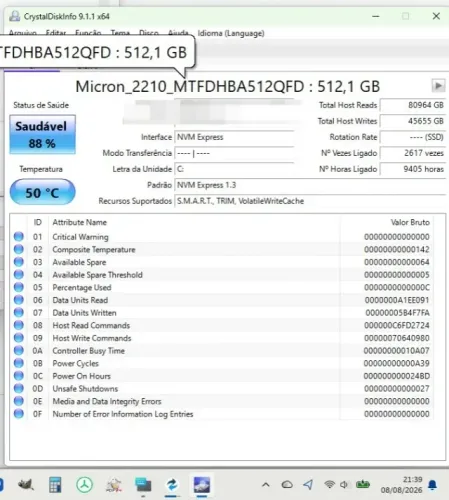Open the green circular taskbar app
The height and width of the screenshot is (500, 449).
pyautogui.click(x=84, y=485)
